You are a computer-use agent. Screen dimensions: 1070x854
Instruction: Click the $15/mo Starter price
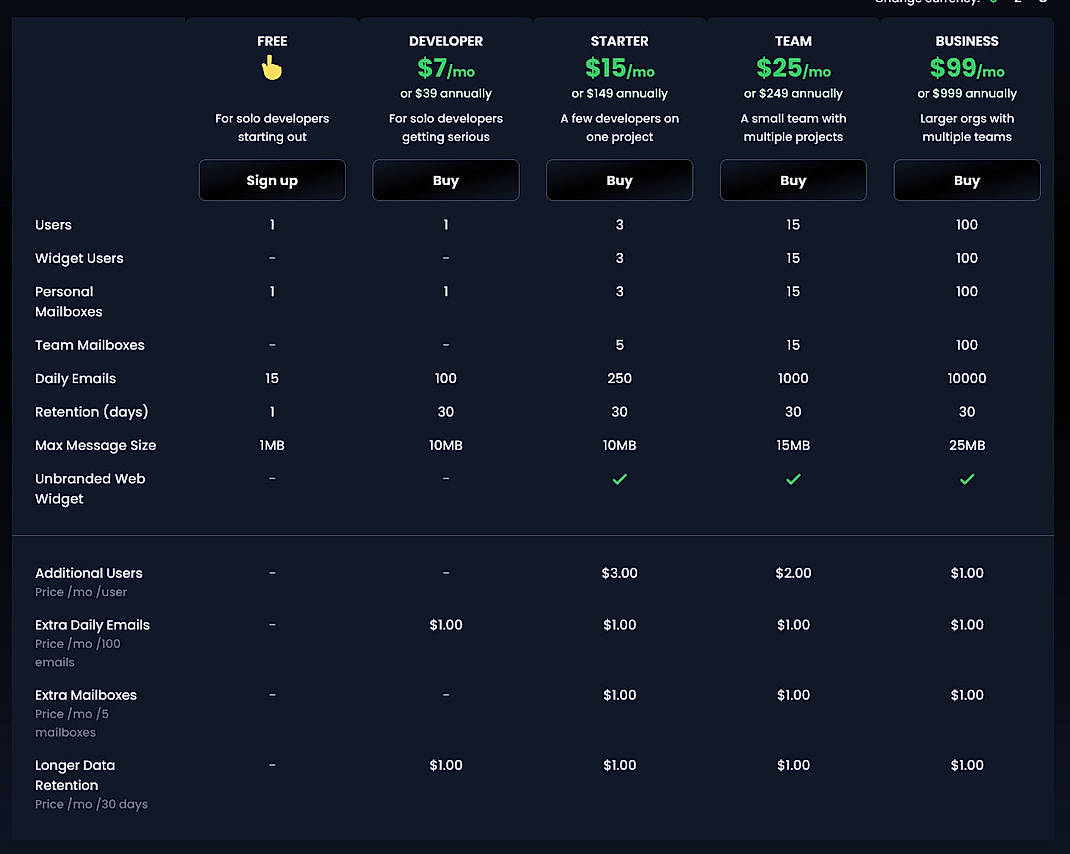620,68
